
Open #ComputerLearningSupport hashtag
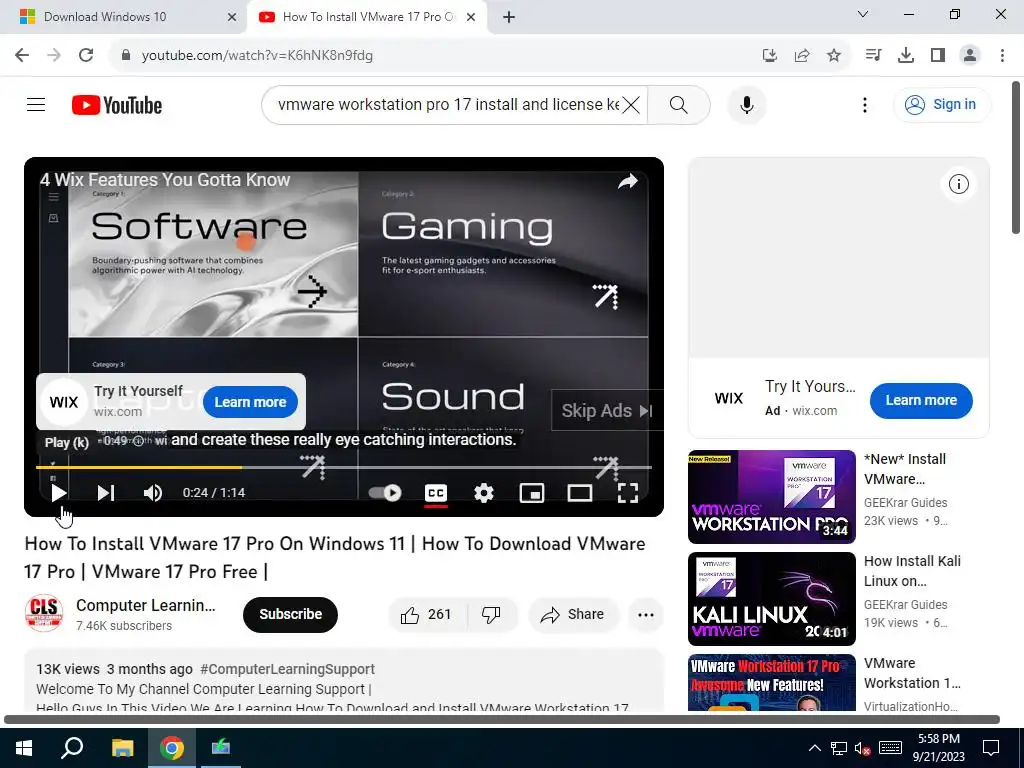tap(287, 669)
